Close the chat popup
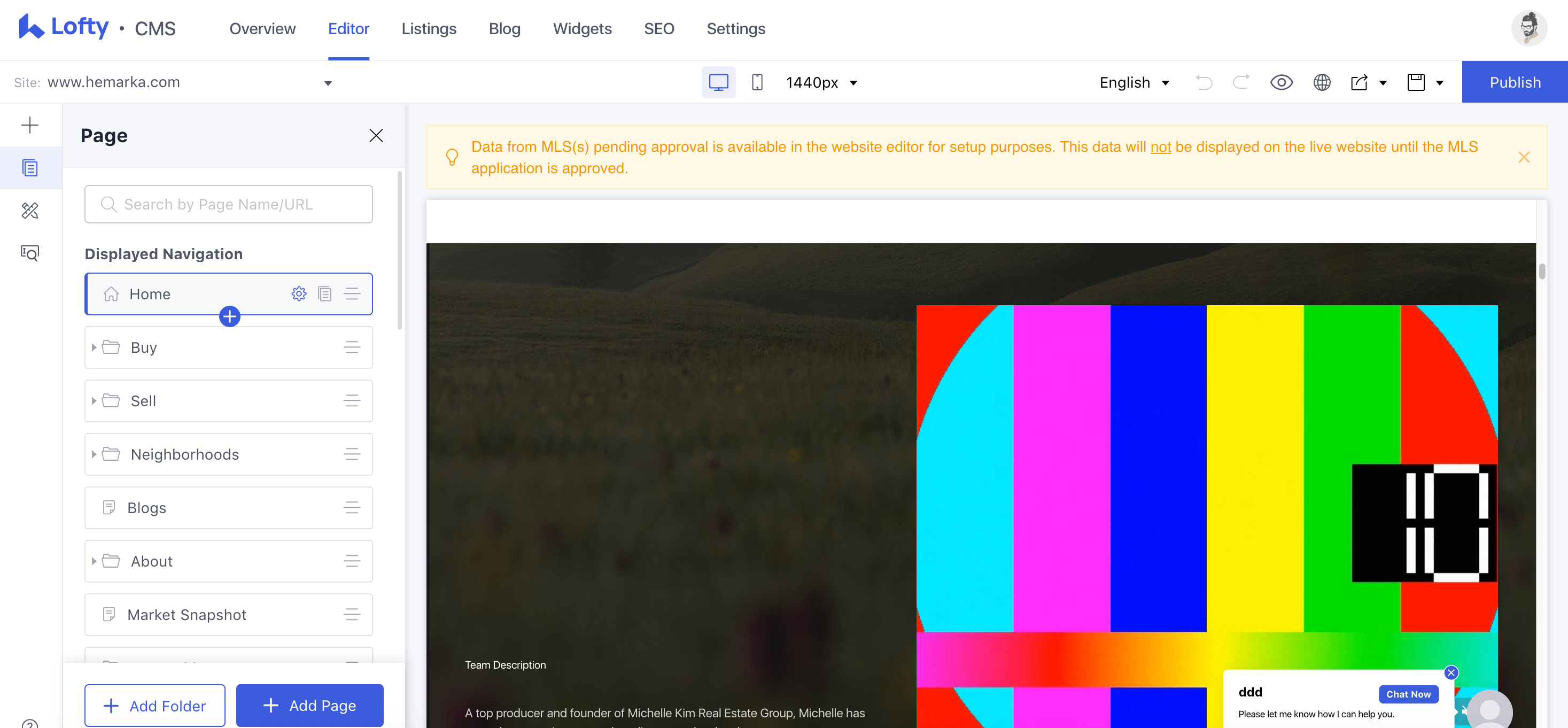The image size is (1568, 728). coord(1451,672)
